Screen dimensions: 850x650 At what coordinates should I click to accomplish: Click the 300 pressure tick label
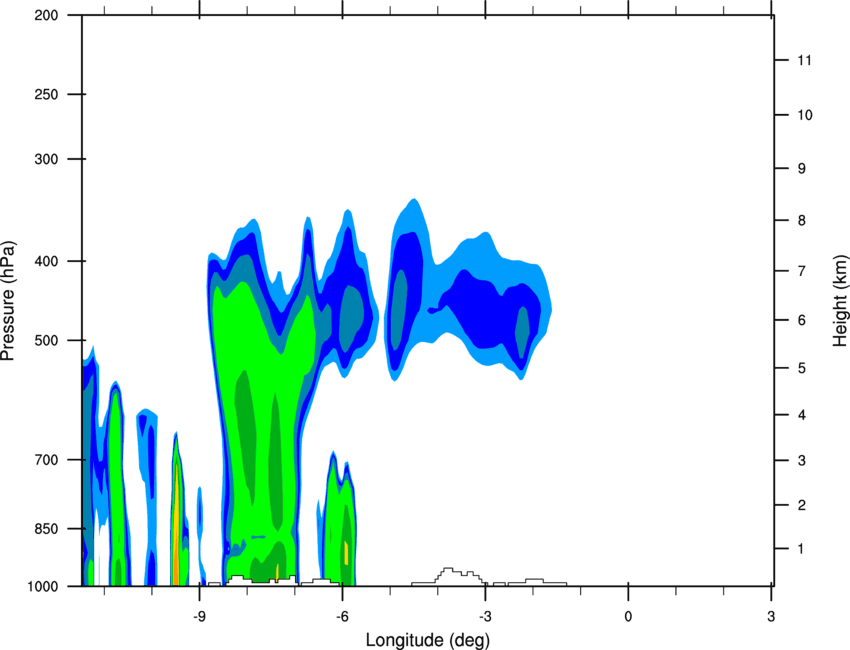click(x=46, y=159)
